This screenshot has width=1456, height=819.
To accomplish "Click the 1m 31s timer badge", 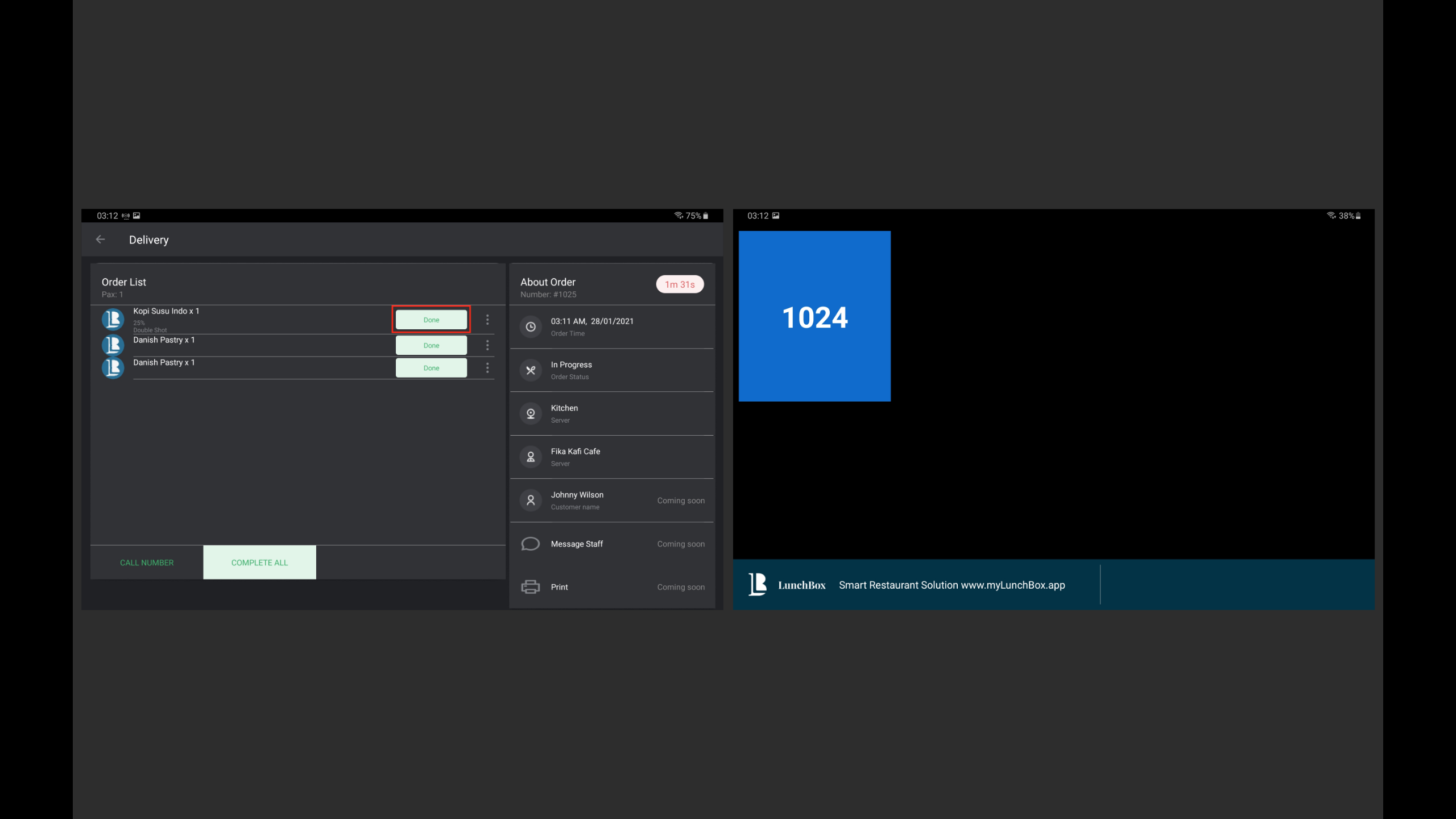I will click(x=680, y=284).
